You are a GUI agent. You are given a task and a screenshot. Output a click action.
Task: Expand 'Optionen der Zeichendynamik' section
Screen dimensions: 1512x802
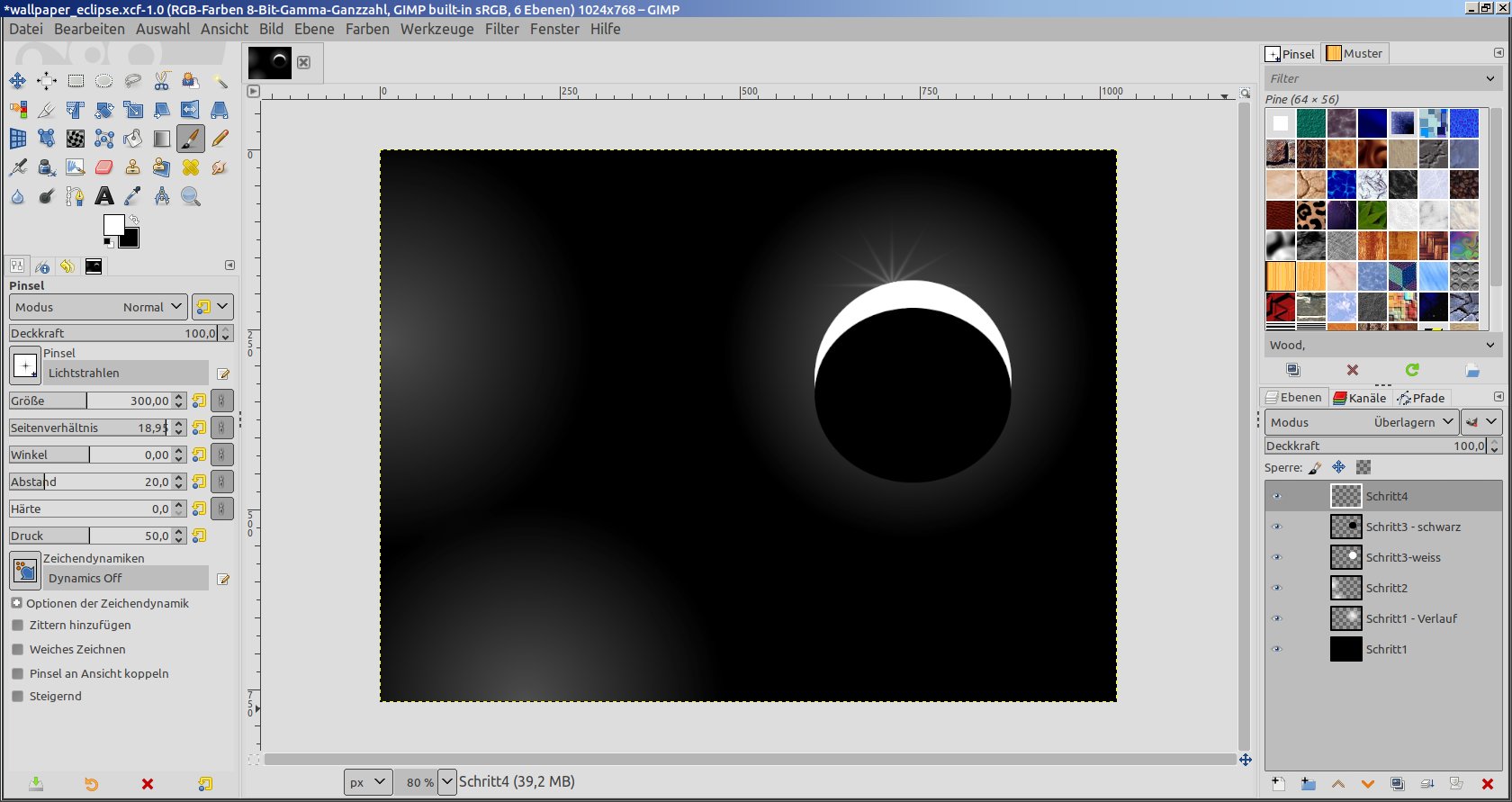[17, 603]
